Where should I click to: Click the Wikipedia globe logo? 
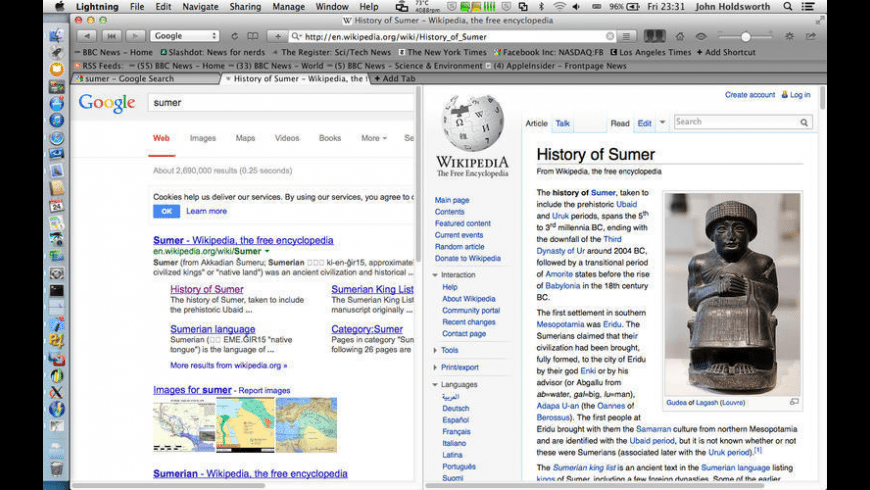click(x=473, y=123)
